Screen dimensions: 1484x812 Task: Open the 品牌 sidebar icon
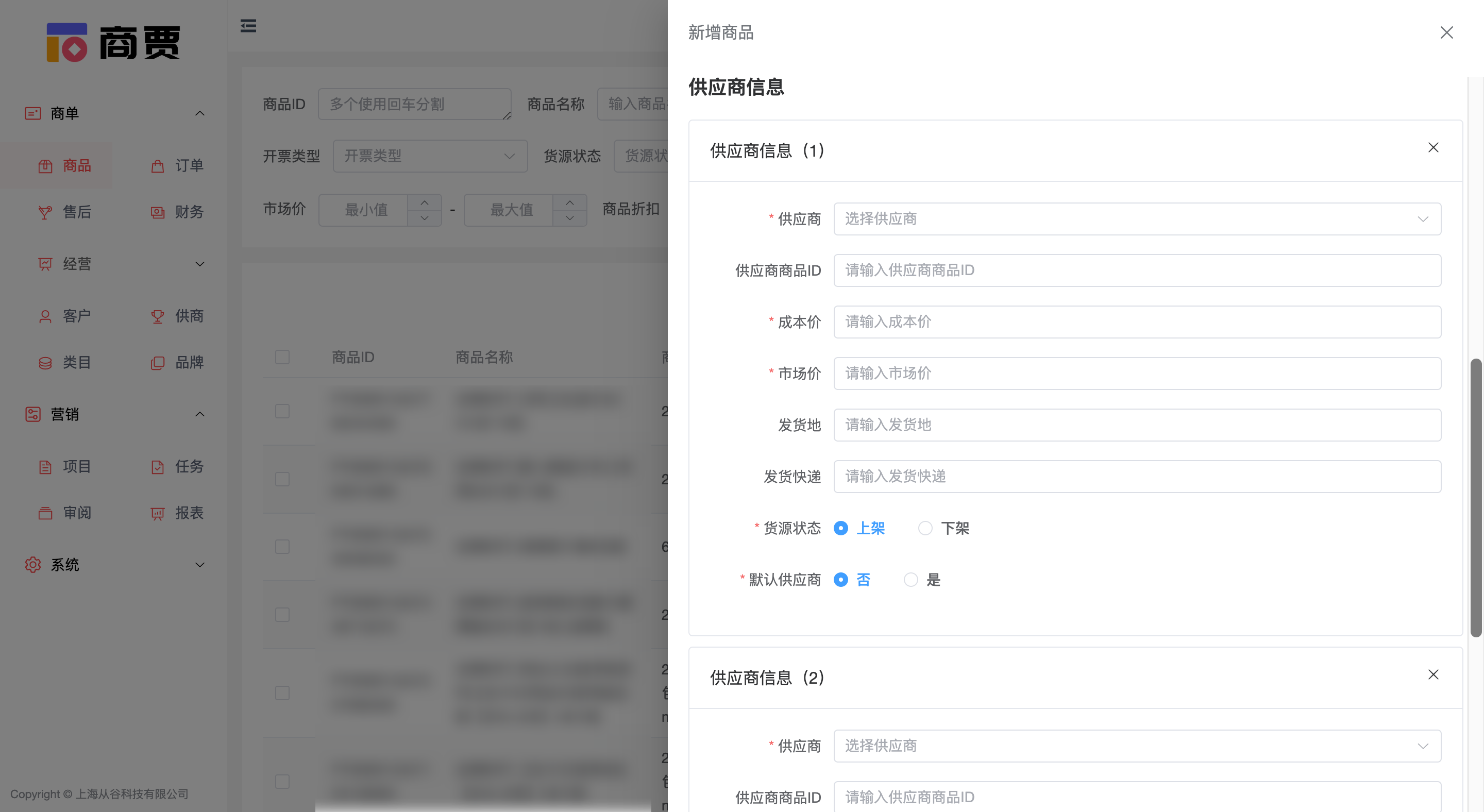pos(157,362)
